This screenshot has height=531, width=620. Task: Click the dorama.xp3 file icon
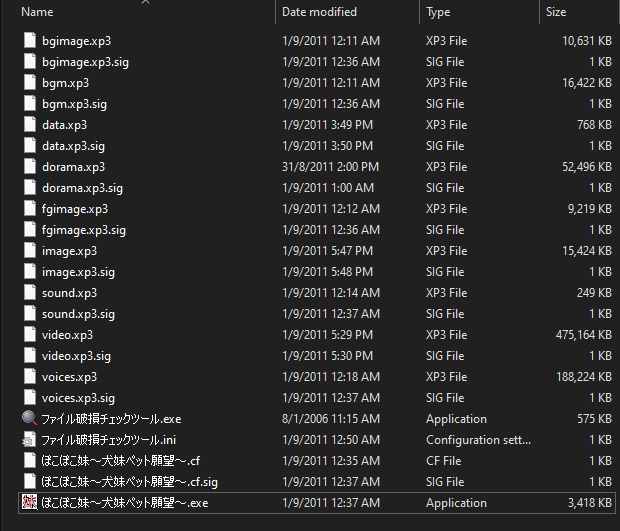click(x=29, y=167)
